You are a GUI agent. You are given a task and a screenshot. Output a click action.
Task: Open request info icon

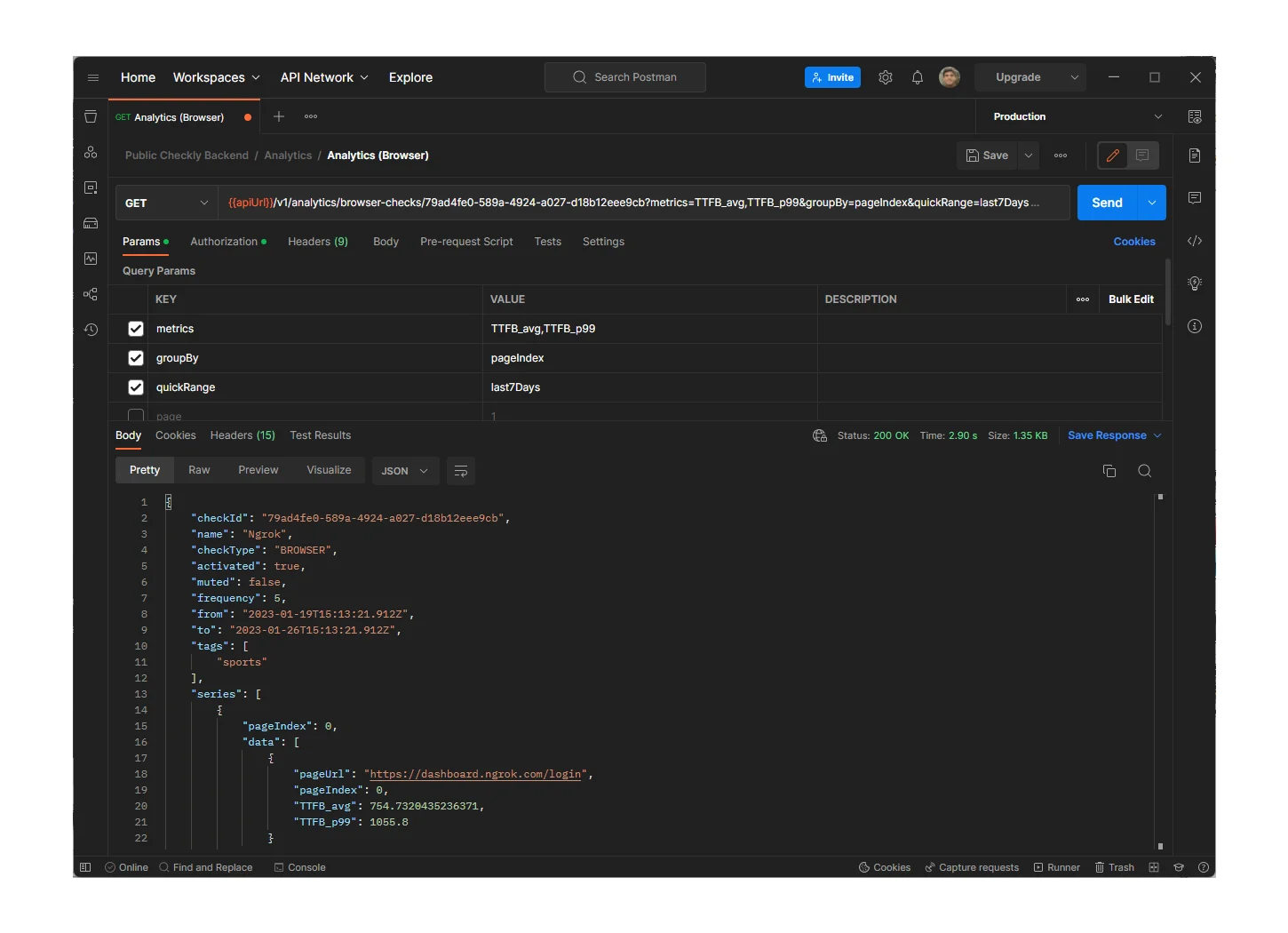point(1195,326)
